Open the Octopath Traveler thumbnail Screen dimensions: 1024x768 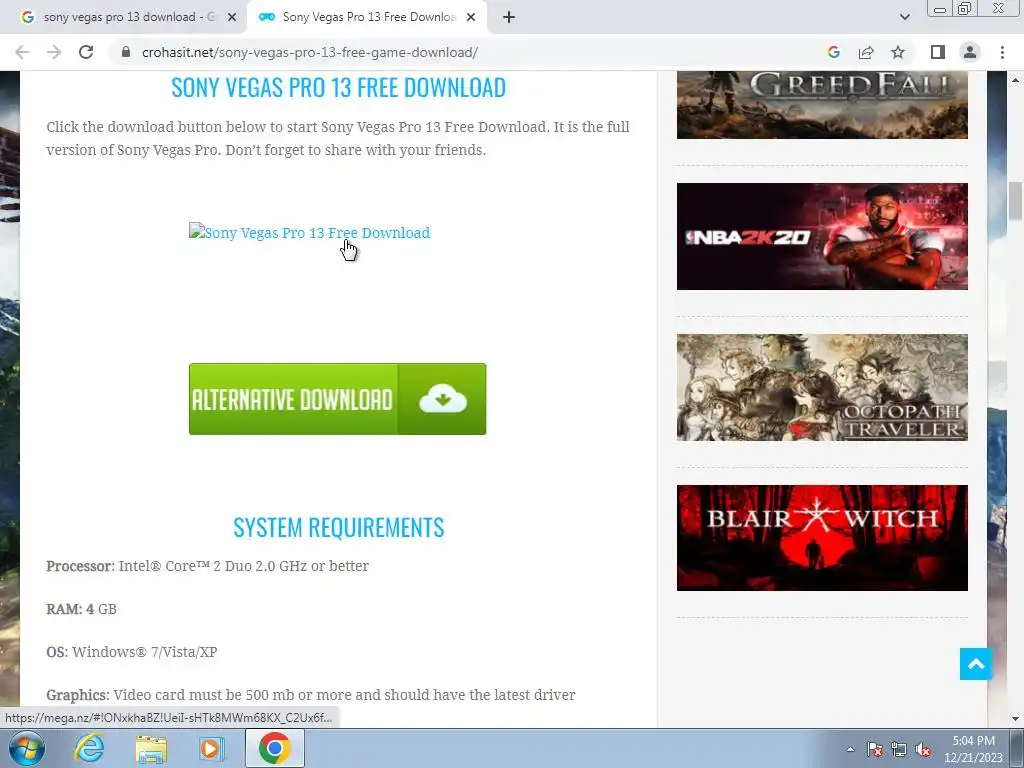(x=822, y=387)
